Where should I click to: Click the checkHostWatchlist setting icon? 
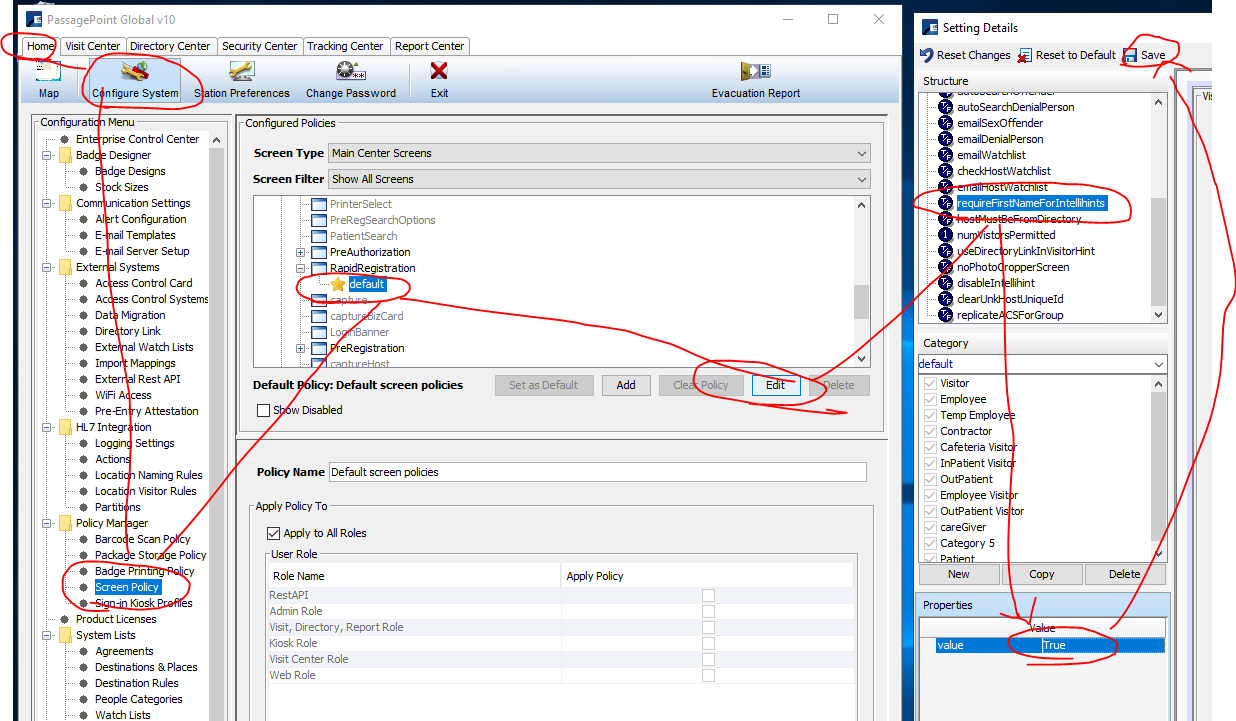tap(946, 171)
